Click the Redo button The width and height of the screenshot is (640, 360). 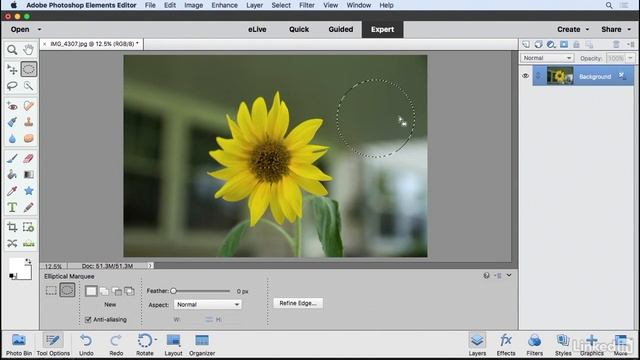(116, 345)
